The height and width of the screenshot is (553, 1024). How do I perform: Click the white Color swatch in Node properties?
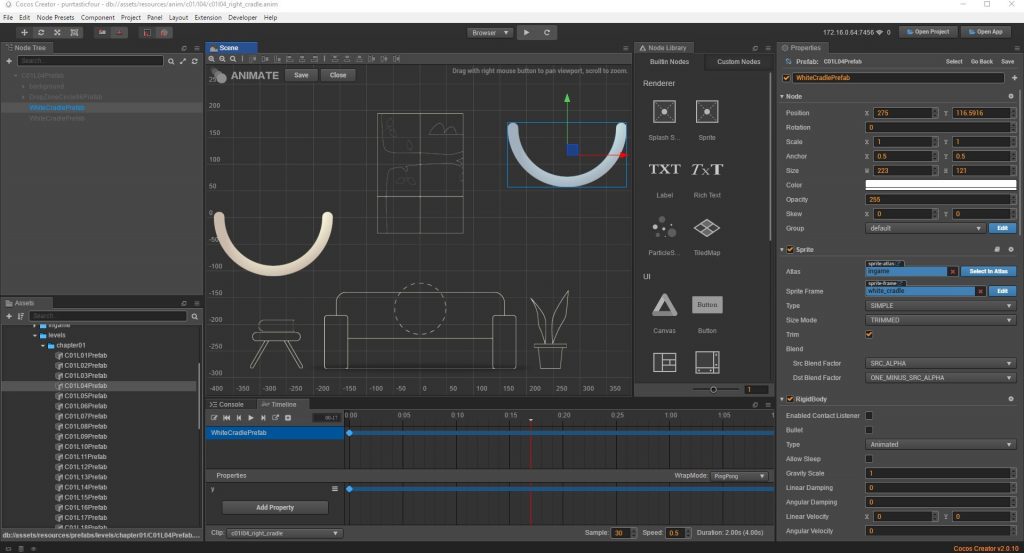click(940, 185)
